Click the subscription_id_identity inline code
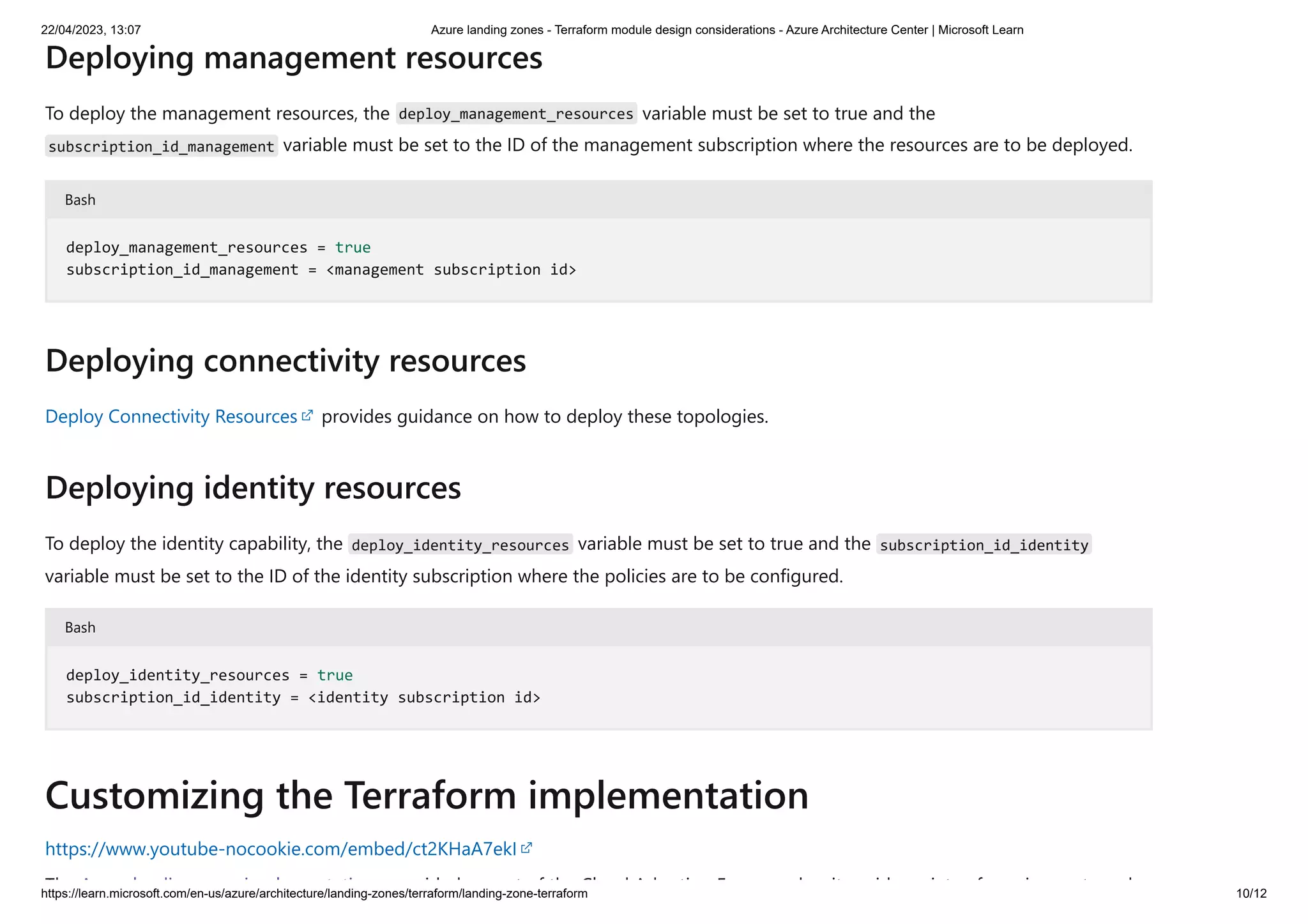This screenshot has height=924, width=1308. [x=984, y=545]
